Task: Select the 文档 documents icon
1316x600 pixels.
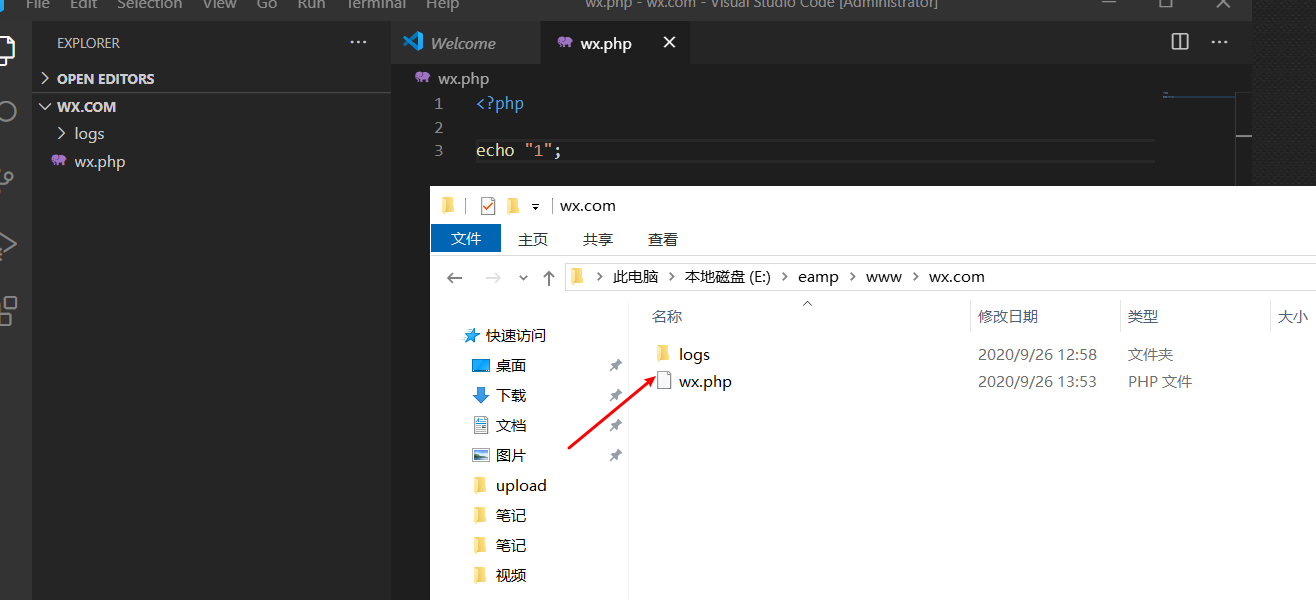Action: [x=480, y=425]
